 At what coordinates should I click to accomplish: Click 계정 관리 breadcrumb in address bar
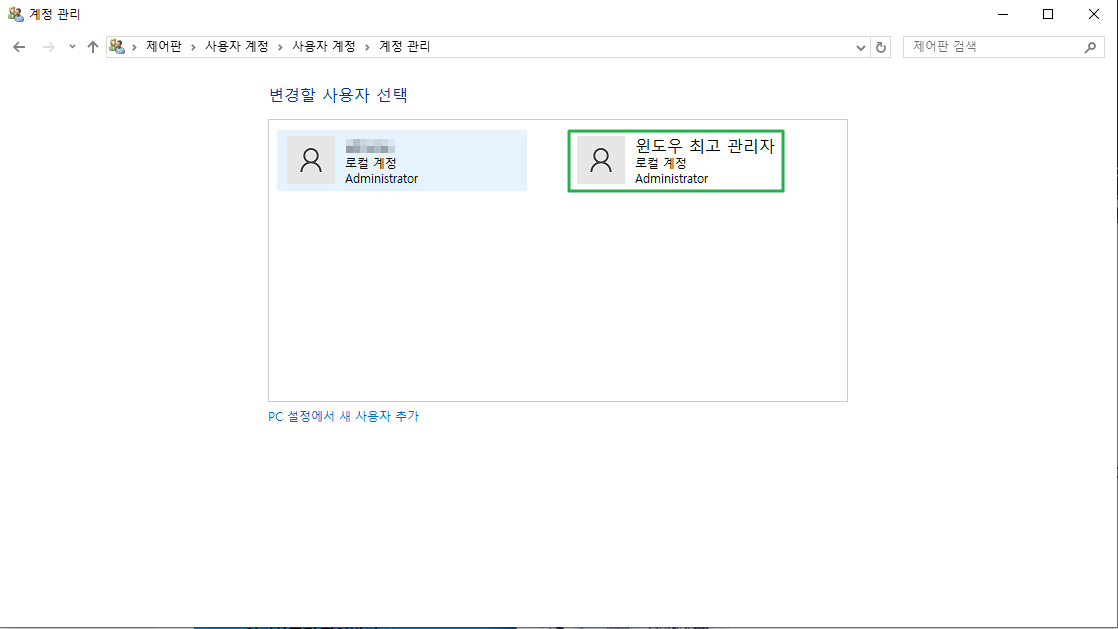point(404,46)
